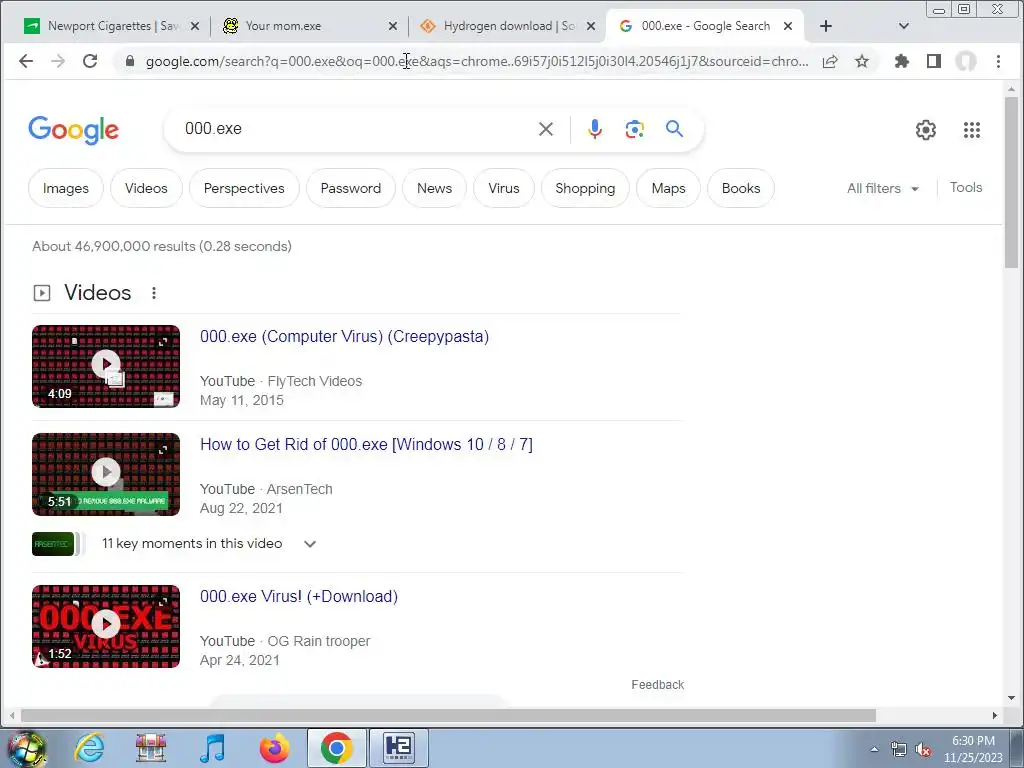Image resolution: width=1024 pixels, height=768 pixels.
Task: Play the 1:52 000.EXE VIRUS thumbnail
Action: pyautogui.click(x=106, y=626)
